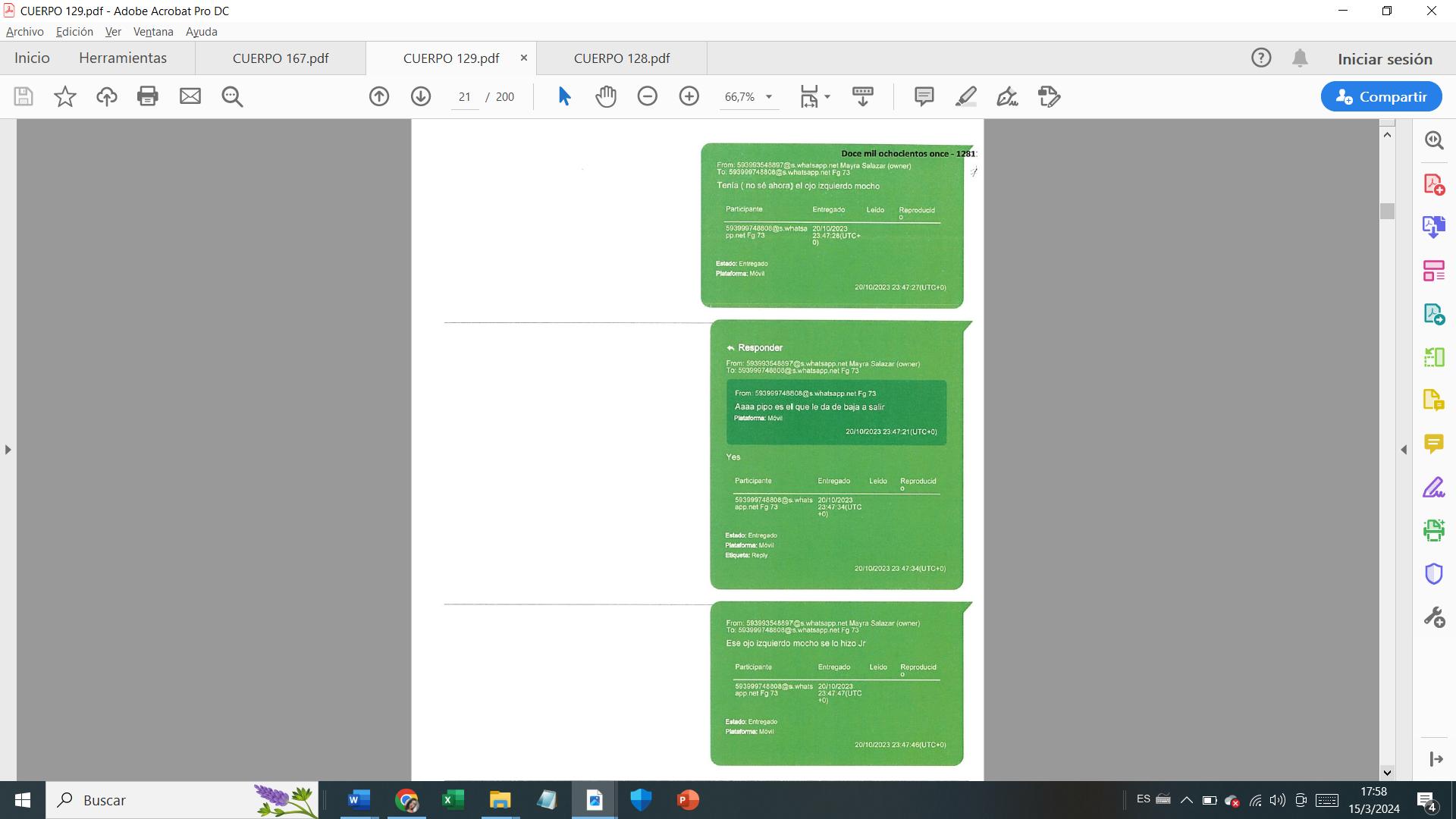The image size is (1456, 819).
Task: Open search zoom icon in right sidebar
Action: [1434, 140]
